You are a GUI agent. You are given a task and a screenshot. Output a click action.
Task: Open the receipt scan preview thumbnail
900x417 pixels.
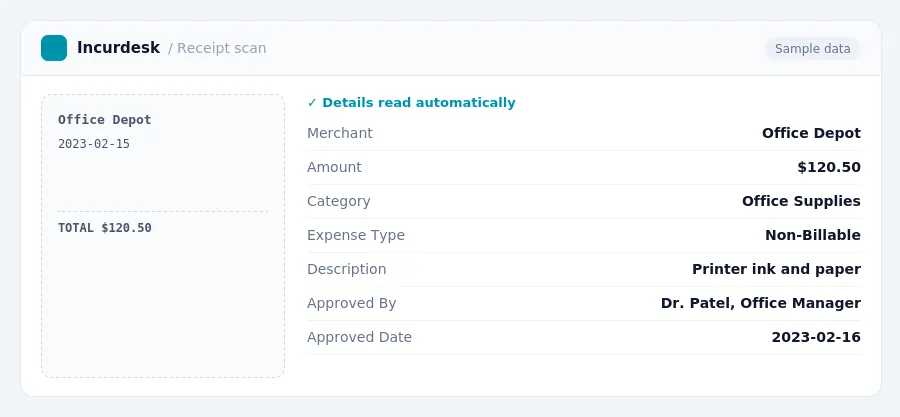click(x=163, y=236)
